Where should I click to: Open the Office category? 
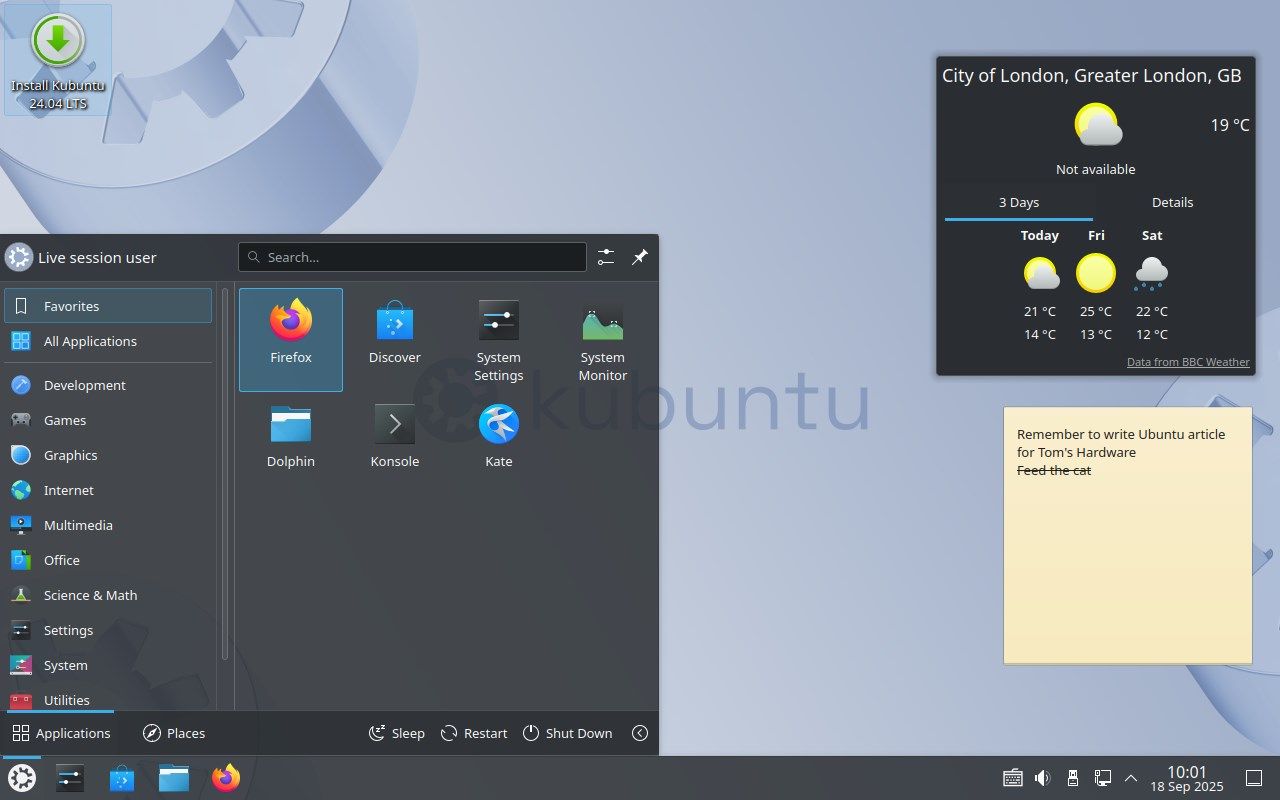[x=108, y=560]
